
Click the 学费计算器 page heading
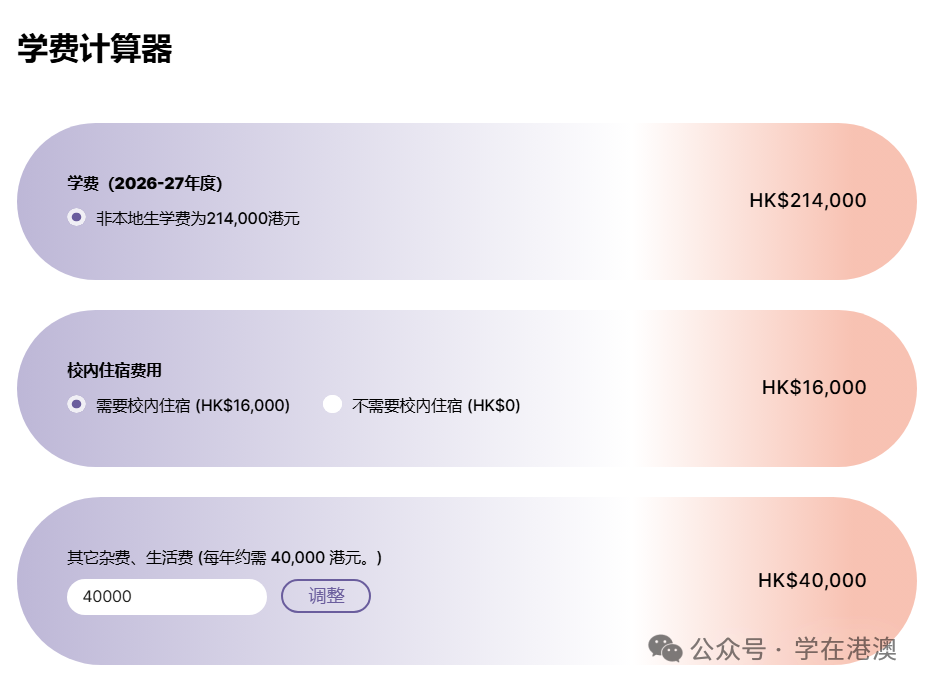[95, 48]
